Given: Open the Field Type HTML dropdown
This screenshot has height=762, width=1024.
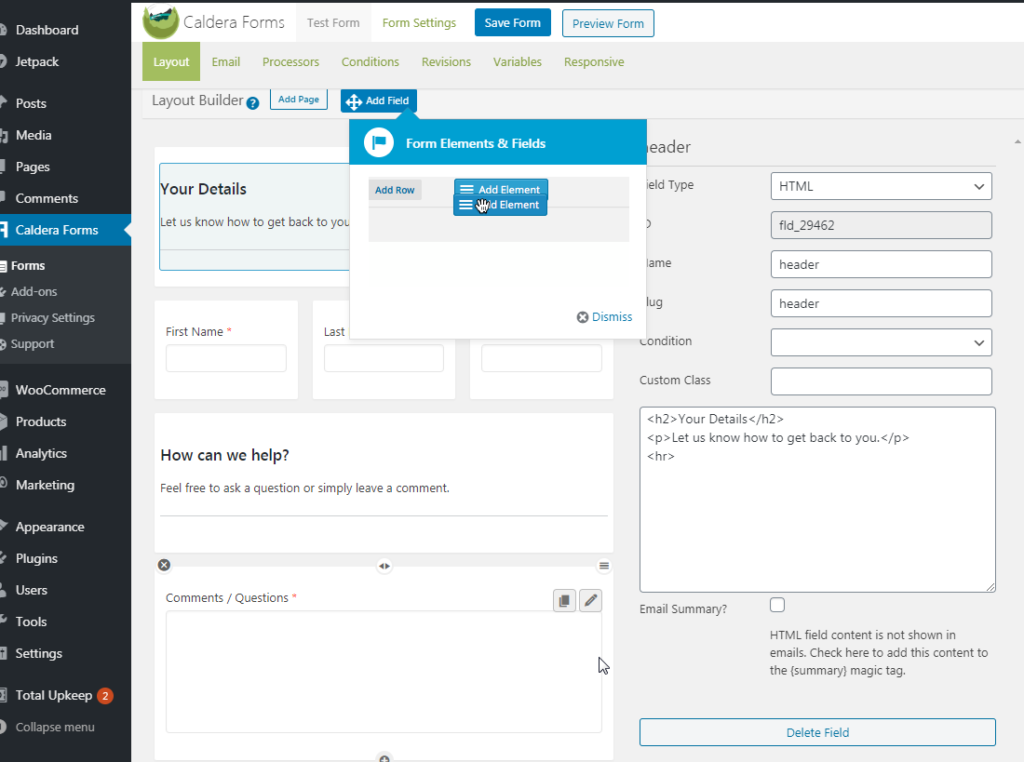Looking at the screenshot, I should [x=881, y=186].
